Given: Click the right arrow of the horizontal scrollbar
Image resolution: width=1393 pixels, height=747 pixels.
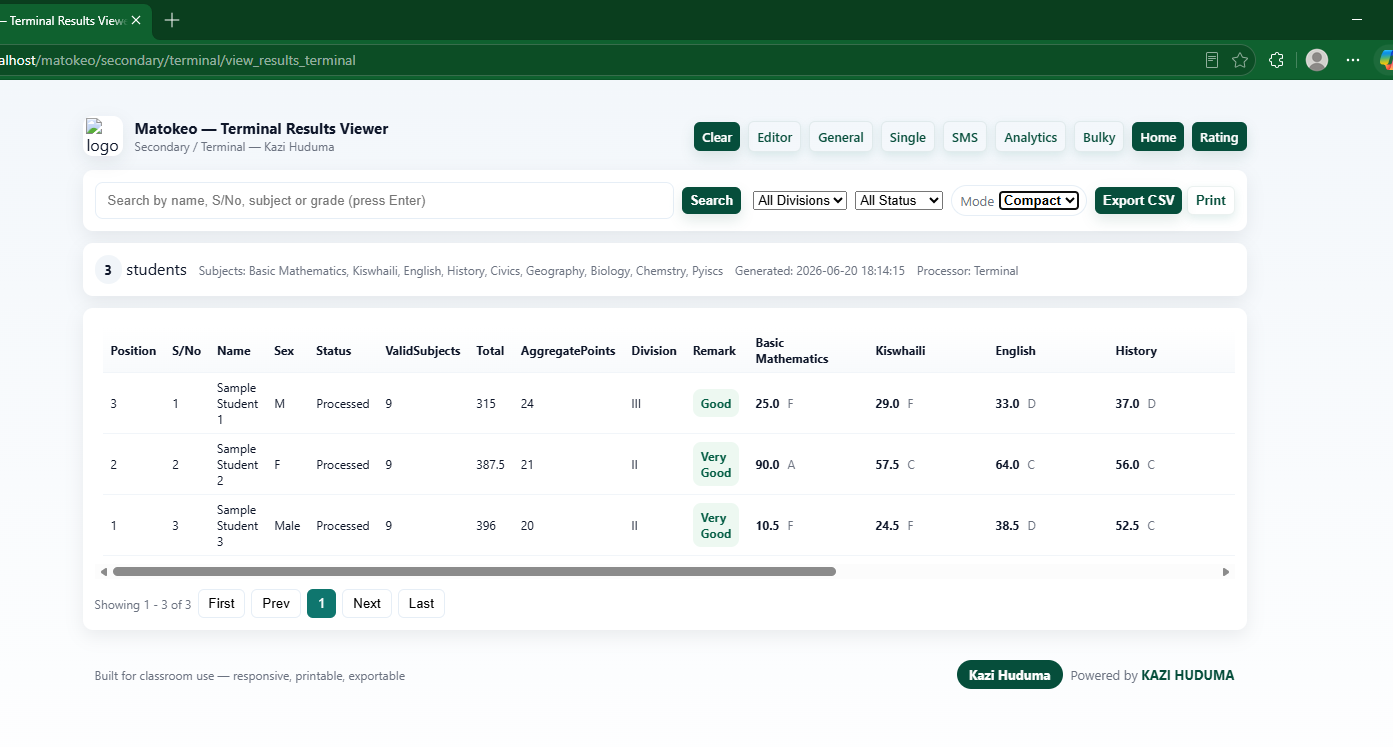Looking at the screenshot, I should pyautogui.click(x=1226, y=572).
